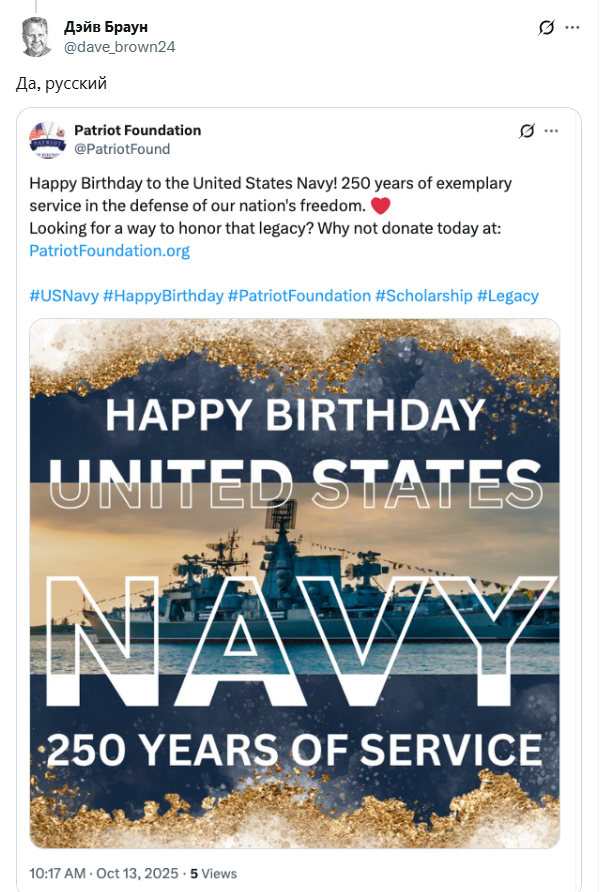The image size is (610, 892).
Task: Click Dave Brown's profile avatar
Action: [37, 37]
